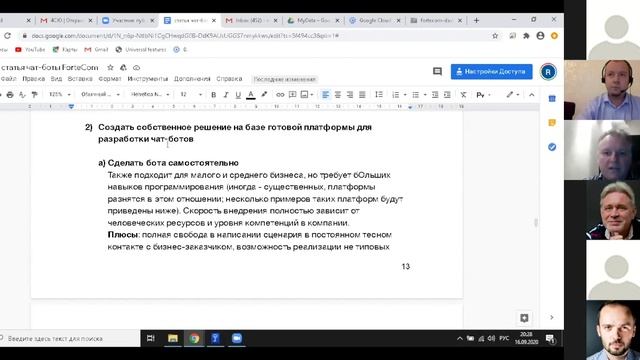Click the Windows taskbar search box
Image resolution: width=640 pixels, height=360 pixels.
click(x=69, y=338)
